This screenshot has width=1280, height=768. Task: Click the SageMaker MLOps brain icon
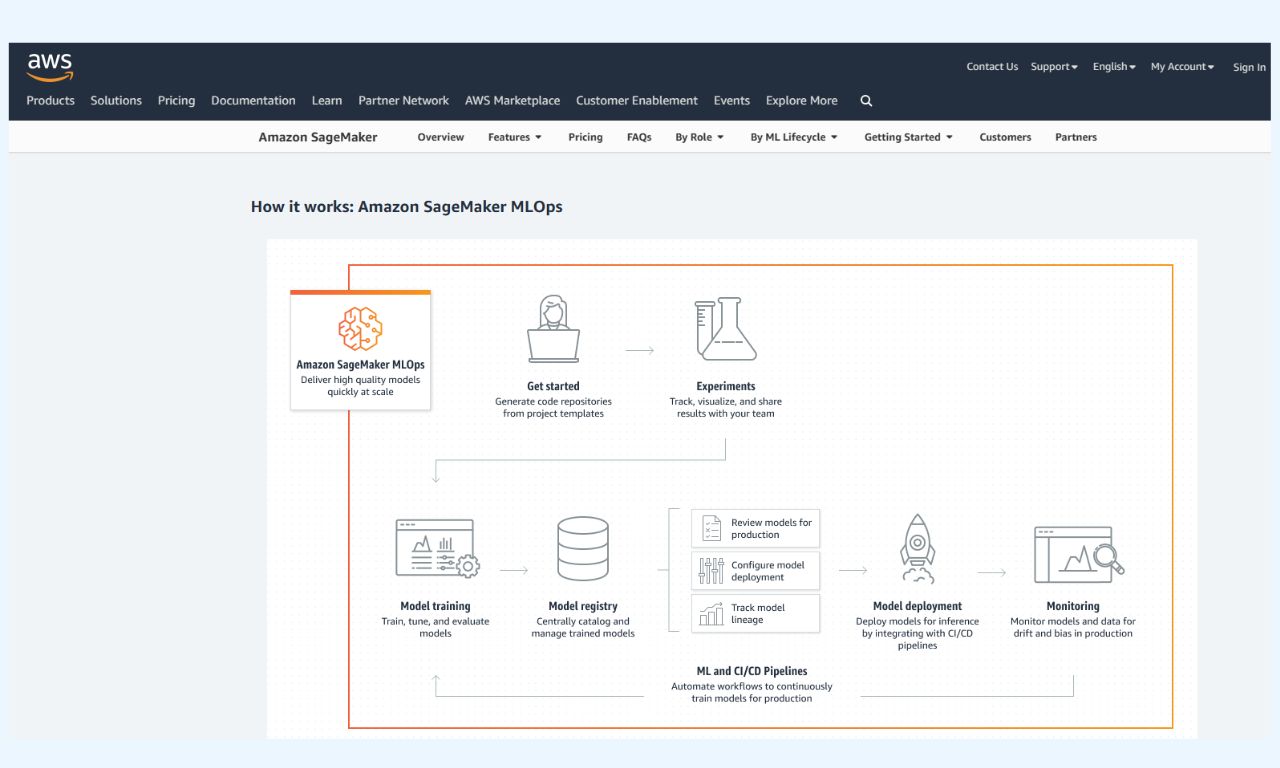click(360, 328)
